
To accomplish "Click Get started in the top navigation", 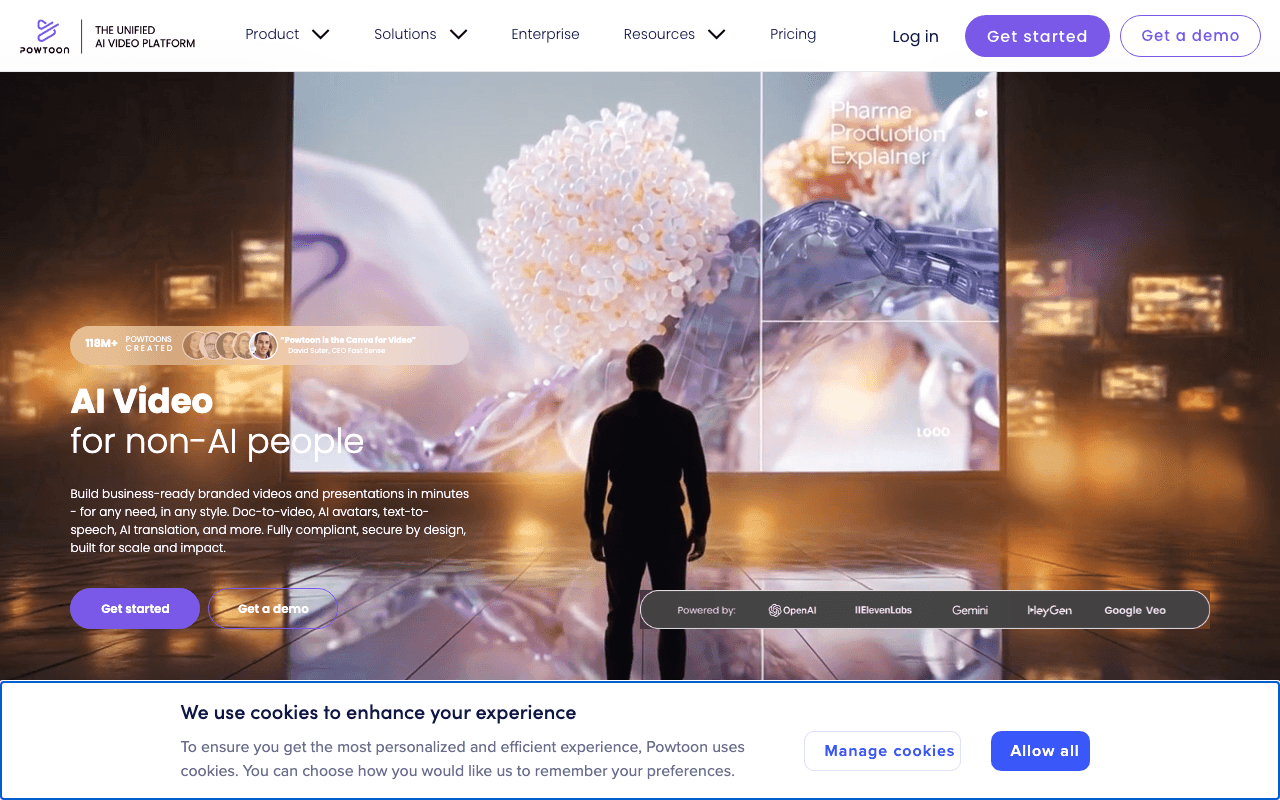I will [x=1037, y=36].
